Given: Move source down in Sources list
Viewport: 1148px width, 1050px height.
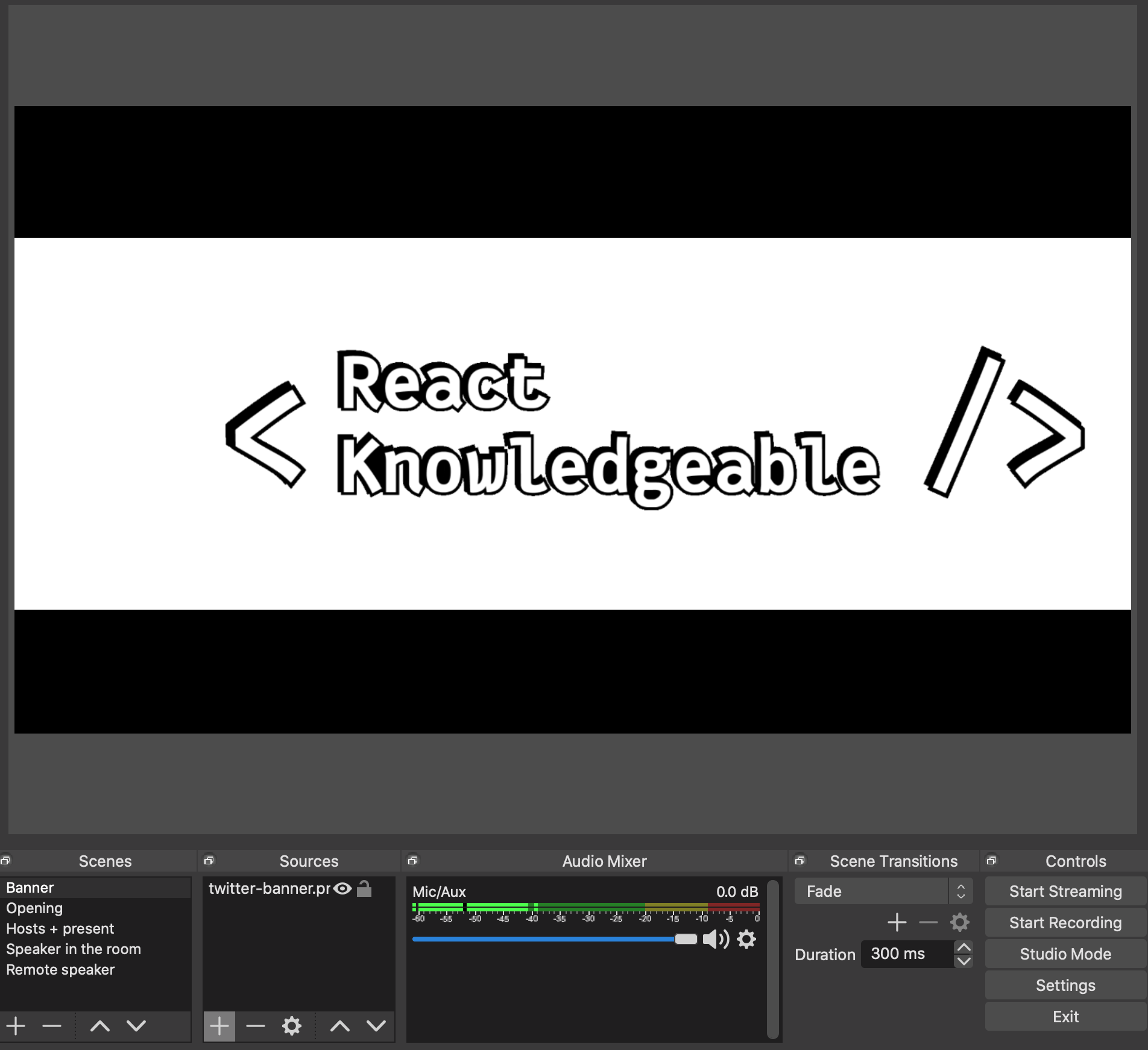Looking at the screenshot, I should coord(376,1025).
